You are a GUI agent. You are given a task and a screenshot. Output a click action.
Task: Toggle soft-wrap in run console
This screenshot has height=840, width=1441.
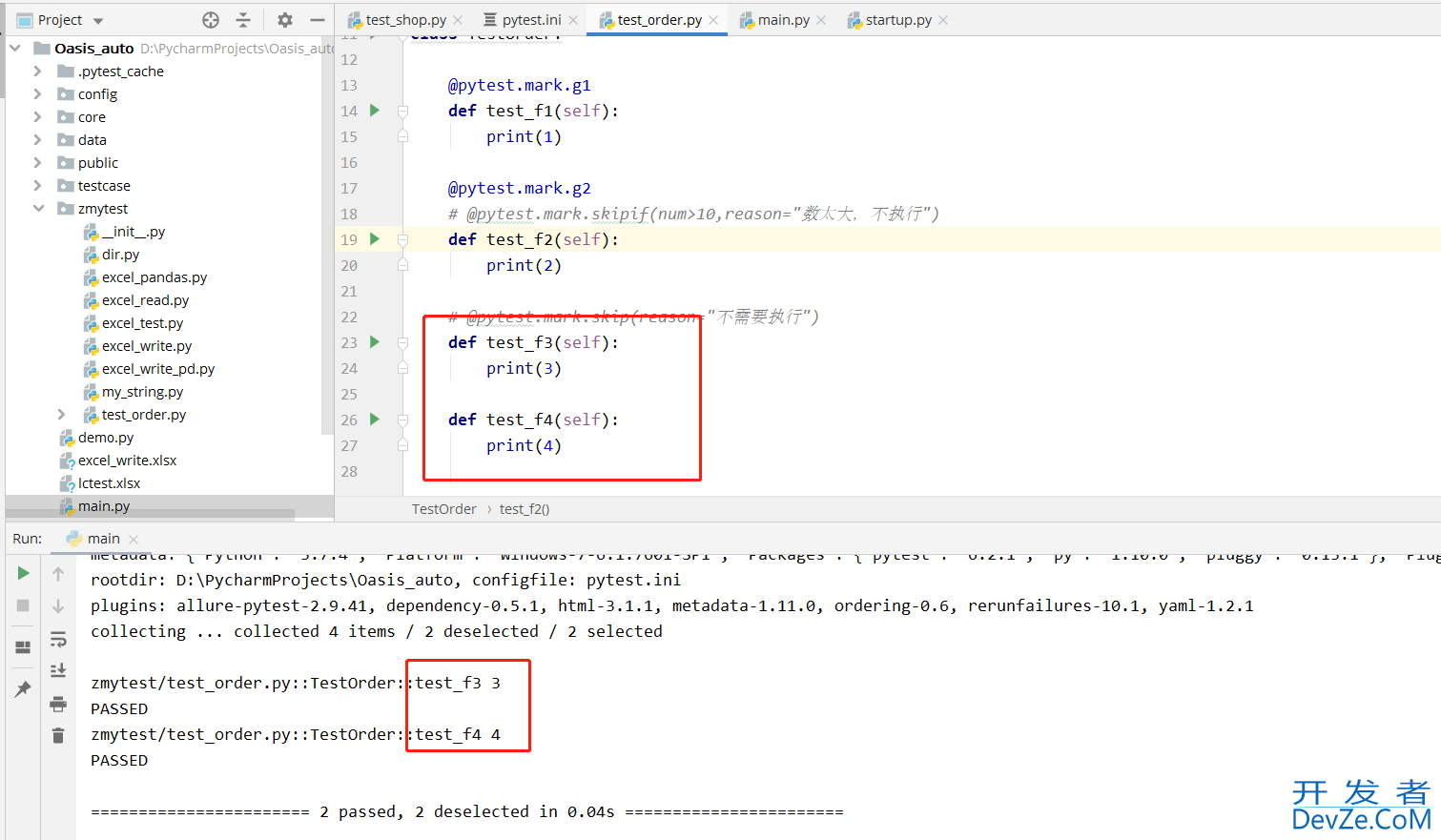pos(58,639)
